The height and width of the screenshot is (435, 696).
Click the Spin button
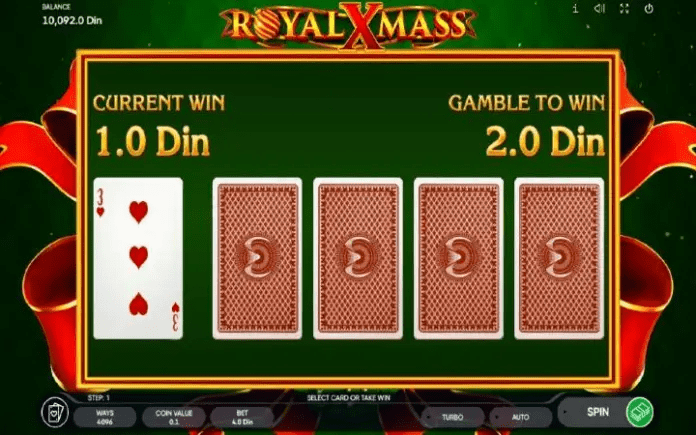pyautogui.click(x=597, y=412)
